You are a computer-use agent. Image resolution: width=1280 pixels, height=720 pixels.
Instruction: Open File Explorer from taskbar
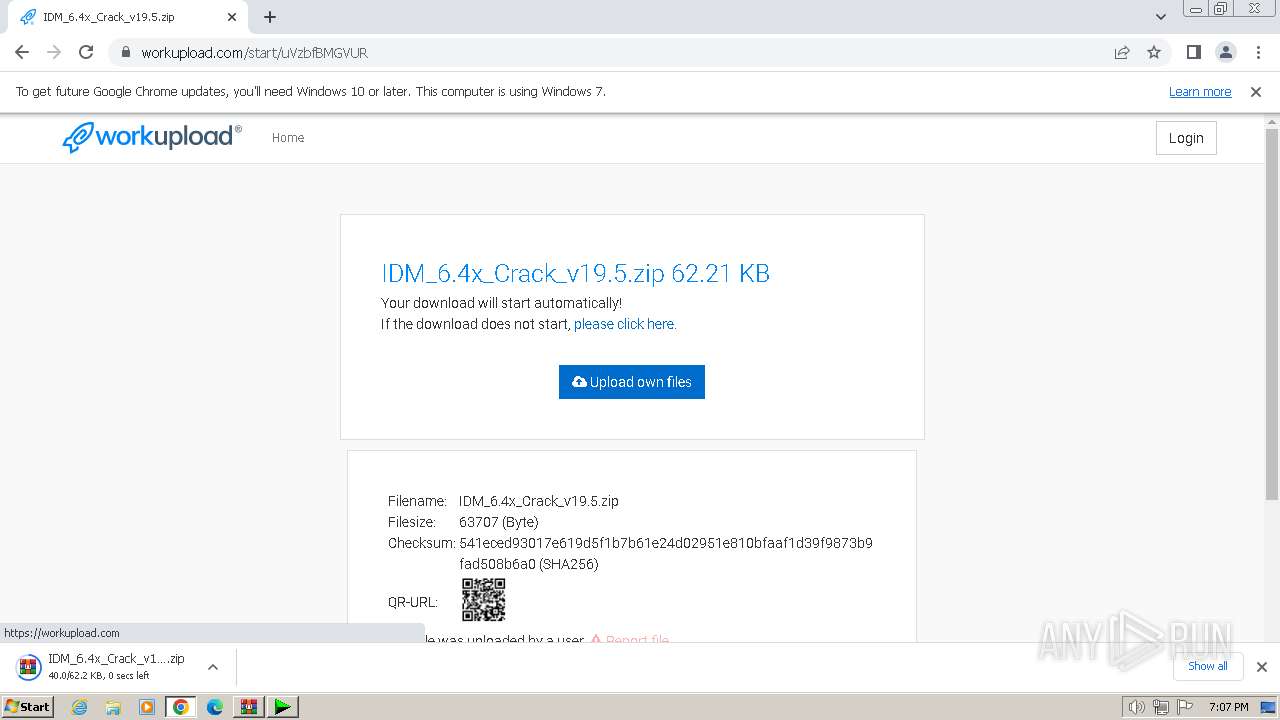113,707
